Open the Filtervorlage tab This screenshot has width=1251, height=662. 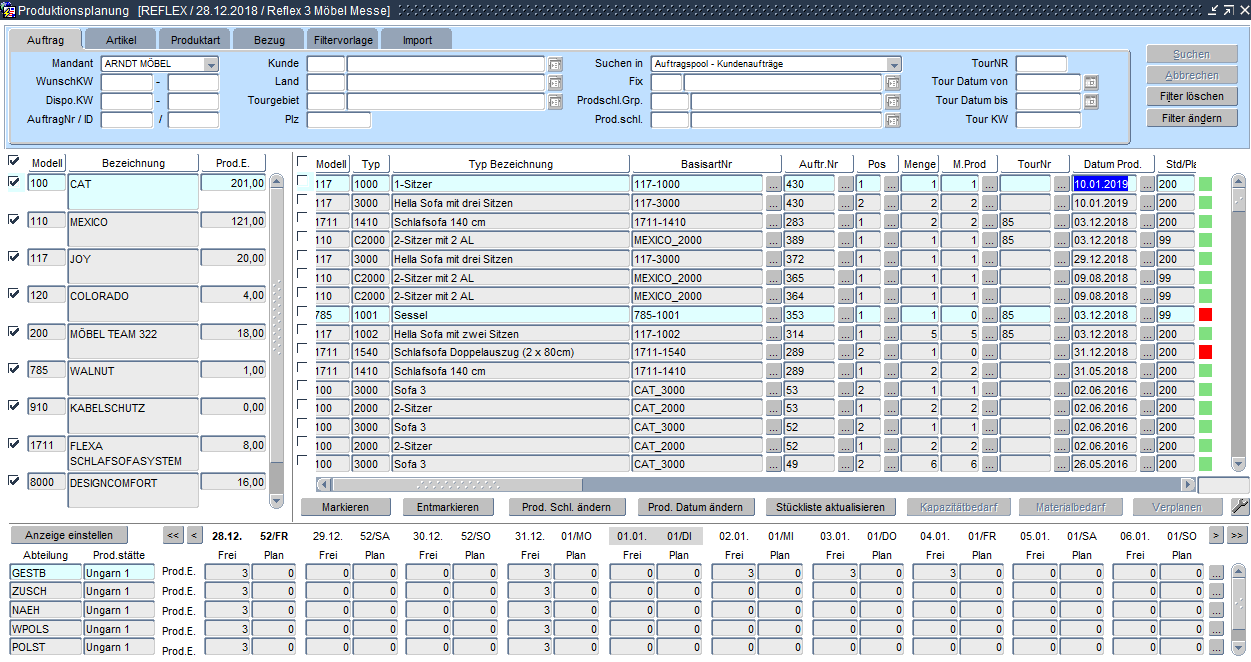pyautogui.click(x=343, y=40)
